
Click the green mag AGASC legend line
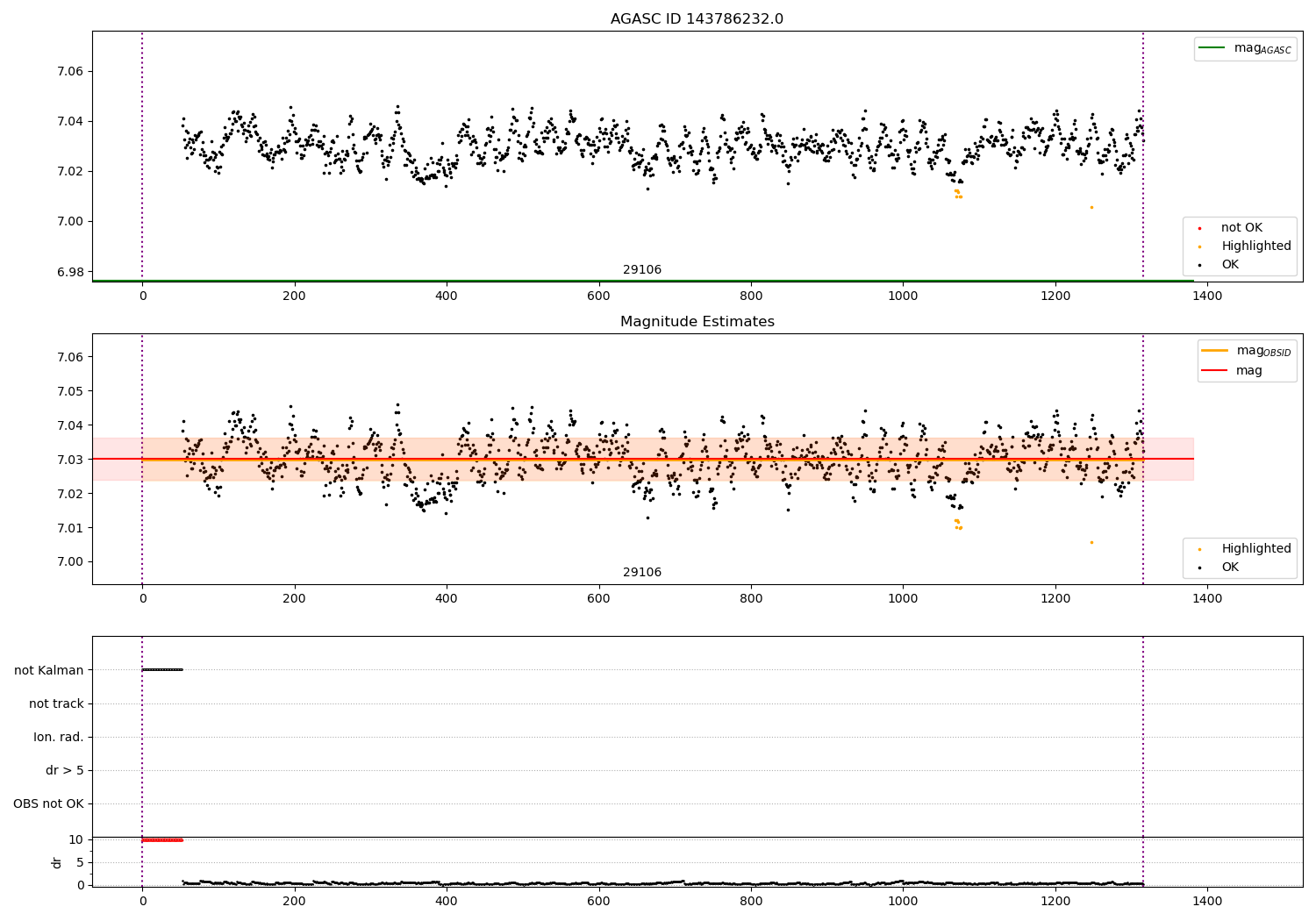point(1212,47)
